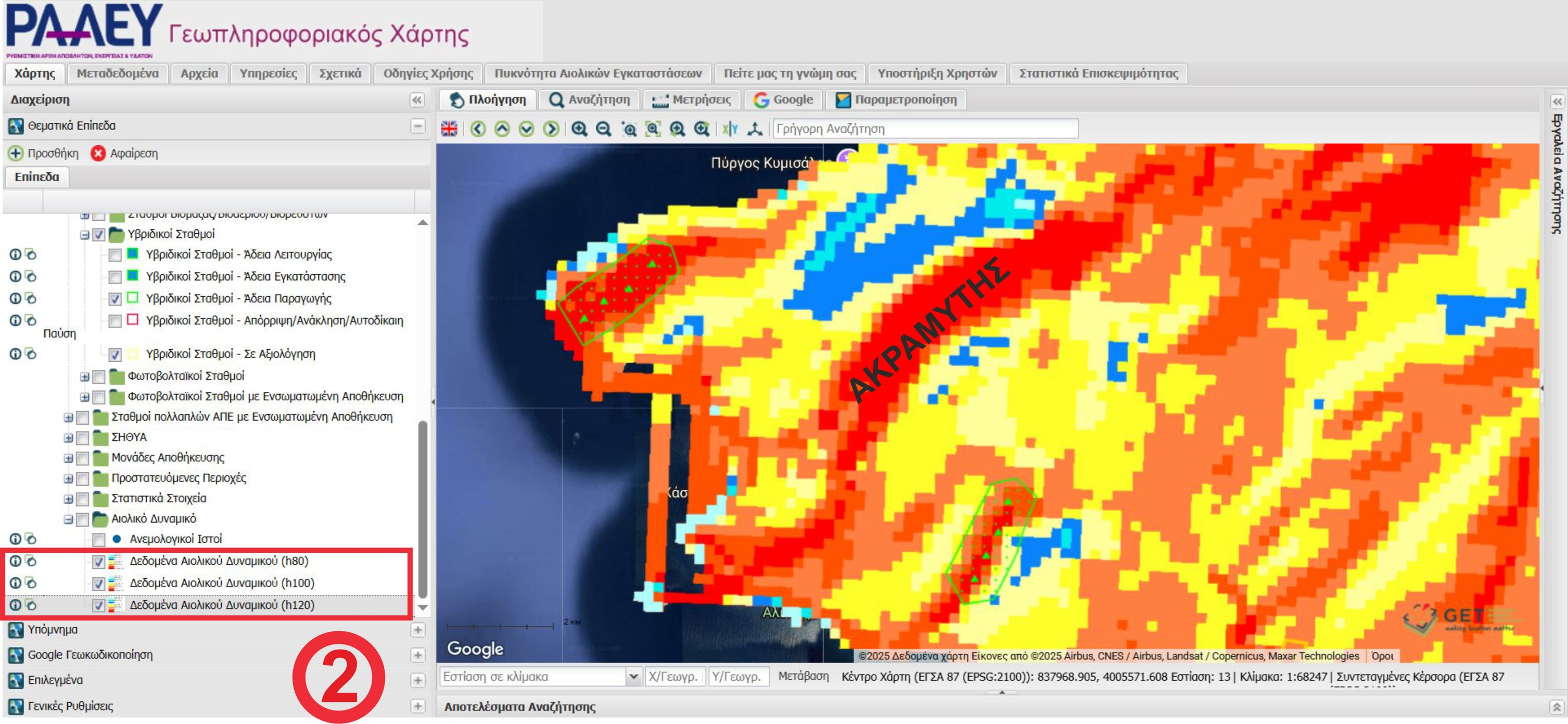The width and height of the screenshot is (1568, 724).
Task: Uncheck Υβριδικοί Σταθμοί - Άδεια Παραγωγής layer
Action: 114,299
